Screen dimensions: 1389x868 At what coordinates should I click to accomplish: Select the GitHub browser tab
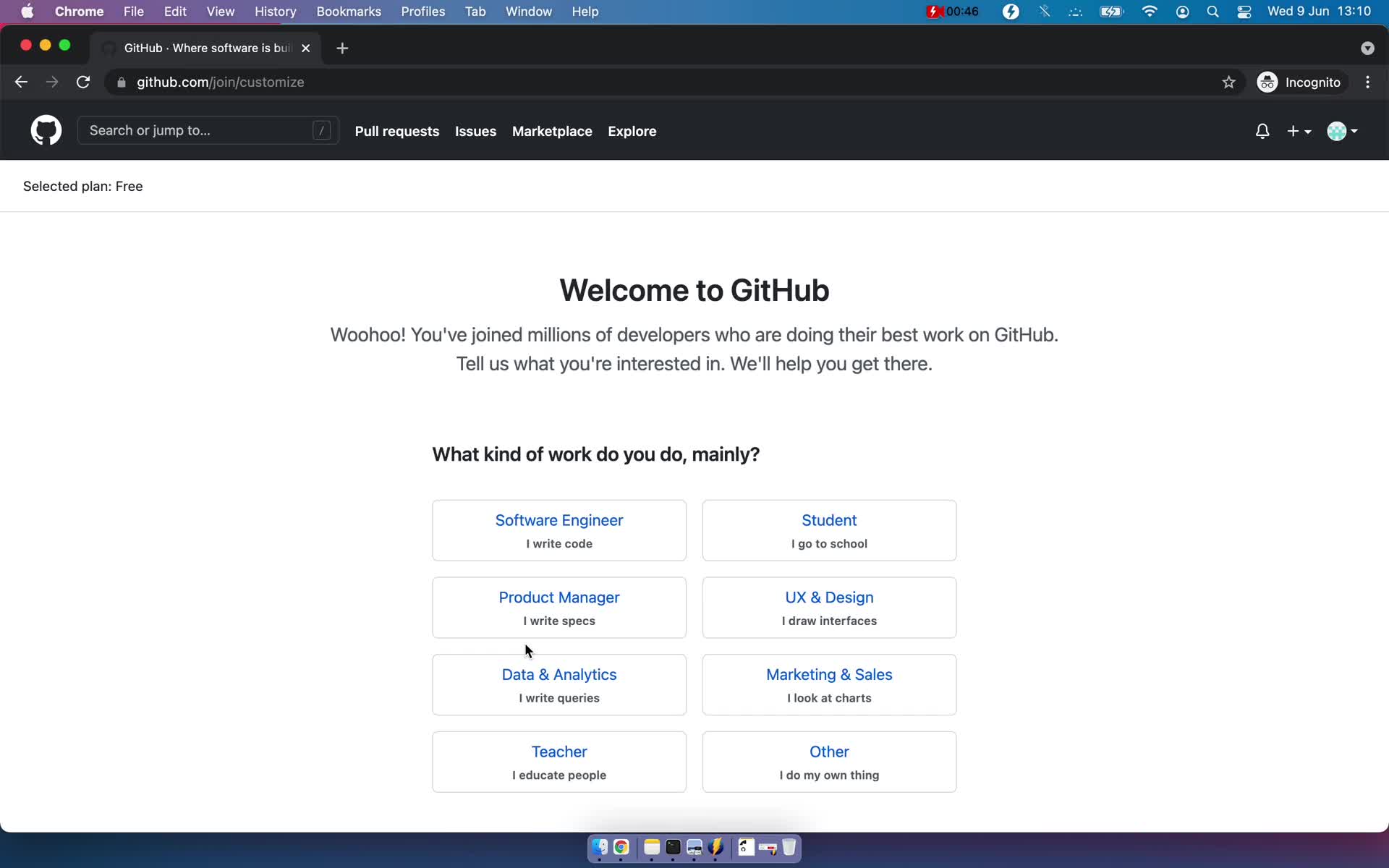205,48
